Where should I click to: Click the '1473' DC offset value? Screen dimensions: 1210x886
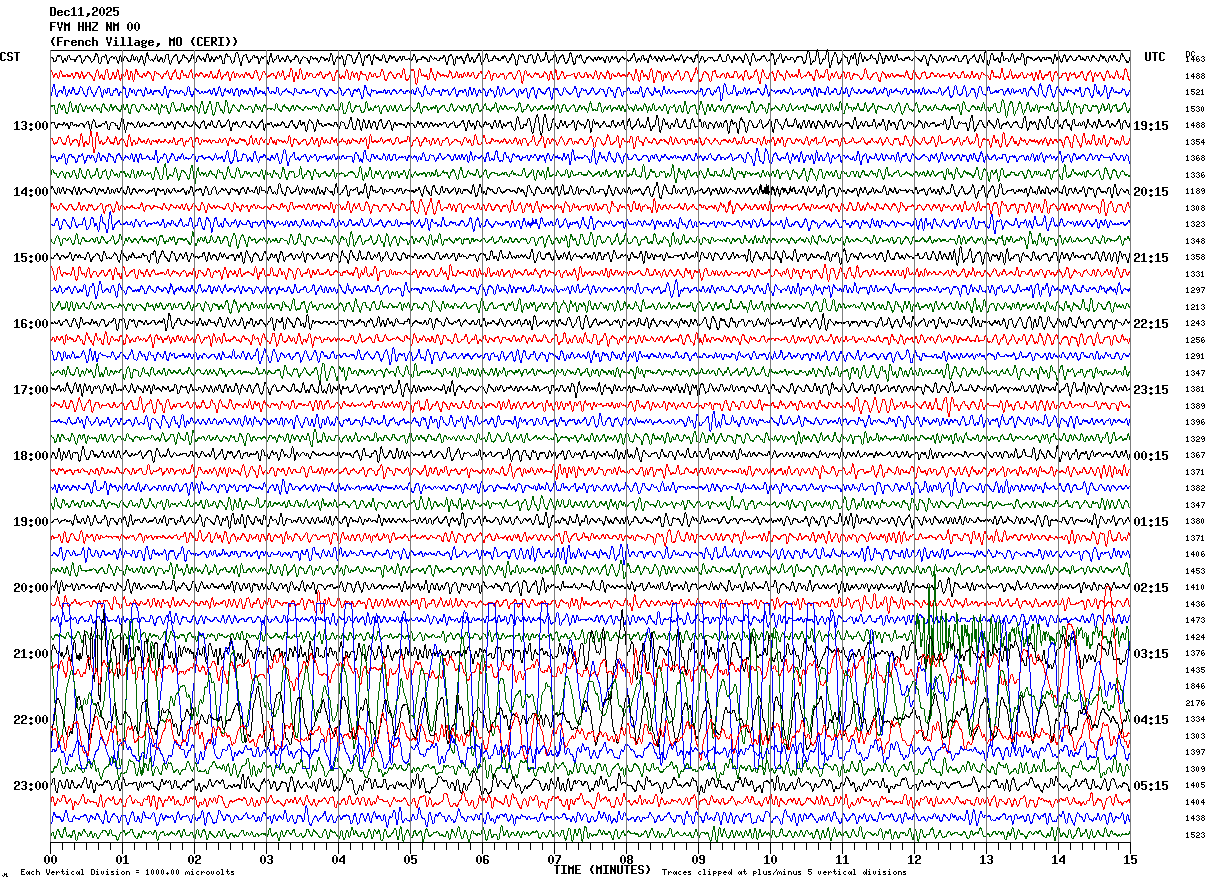click(1195, 621)
